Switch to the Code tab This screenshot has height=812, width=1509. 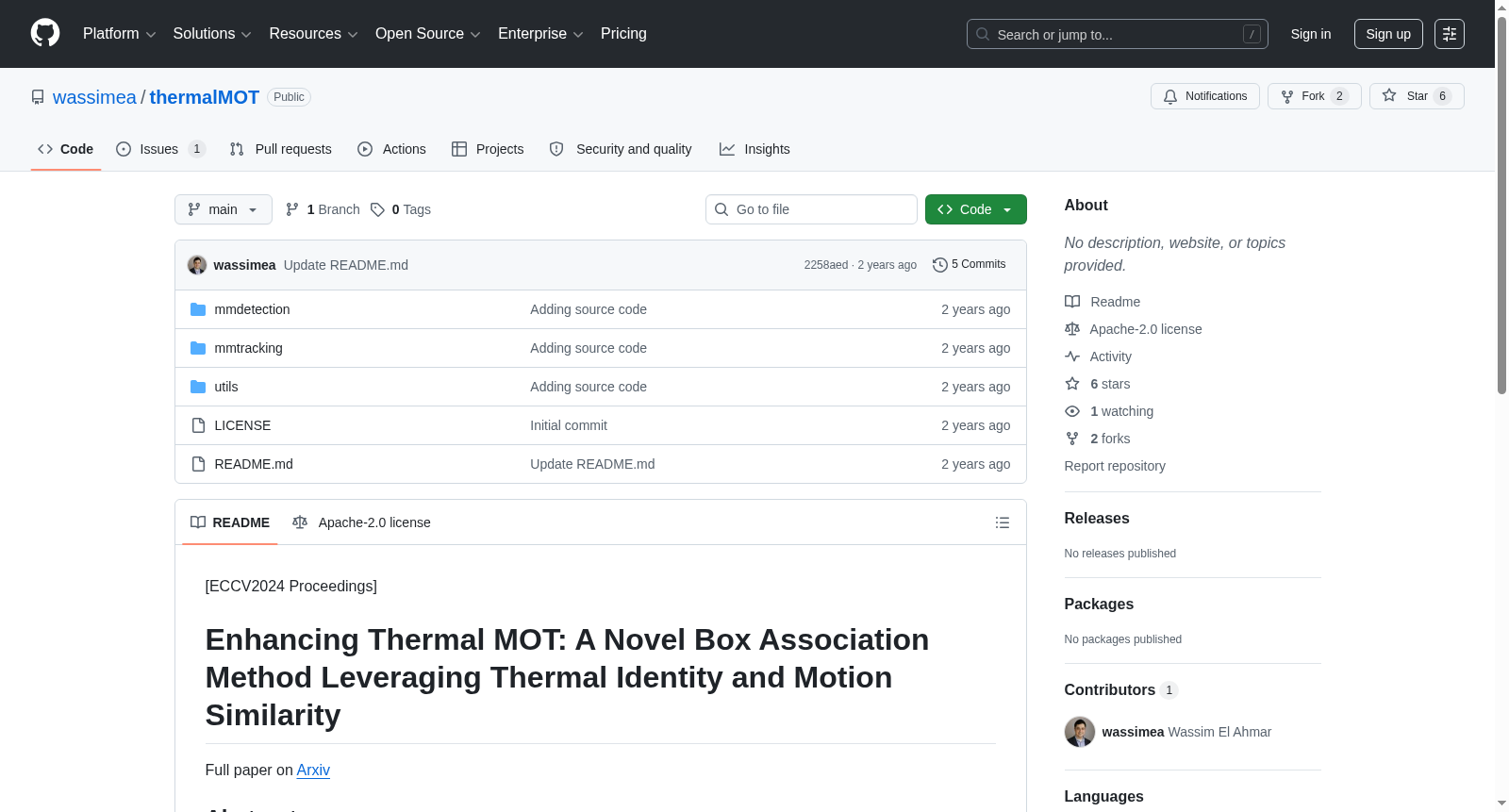66,149
